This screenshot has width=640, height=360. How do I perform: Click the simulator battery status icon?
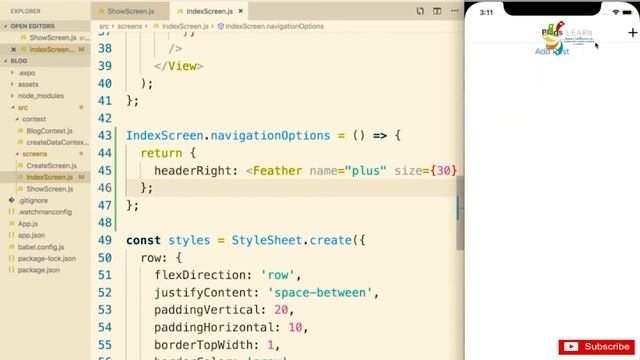627,12
